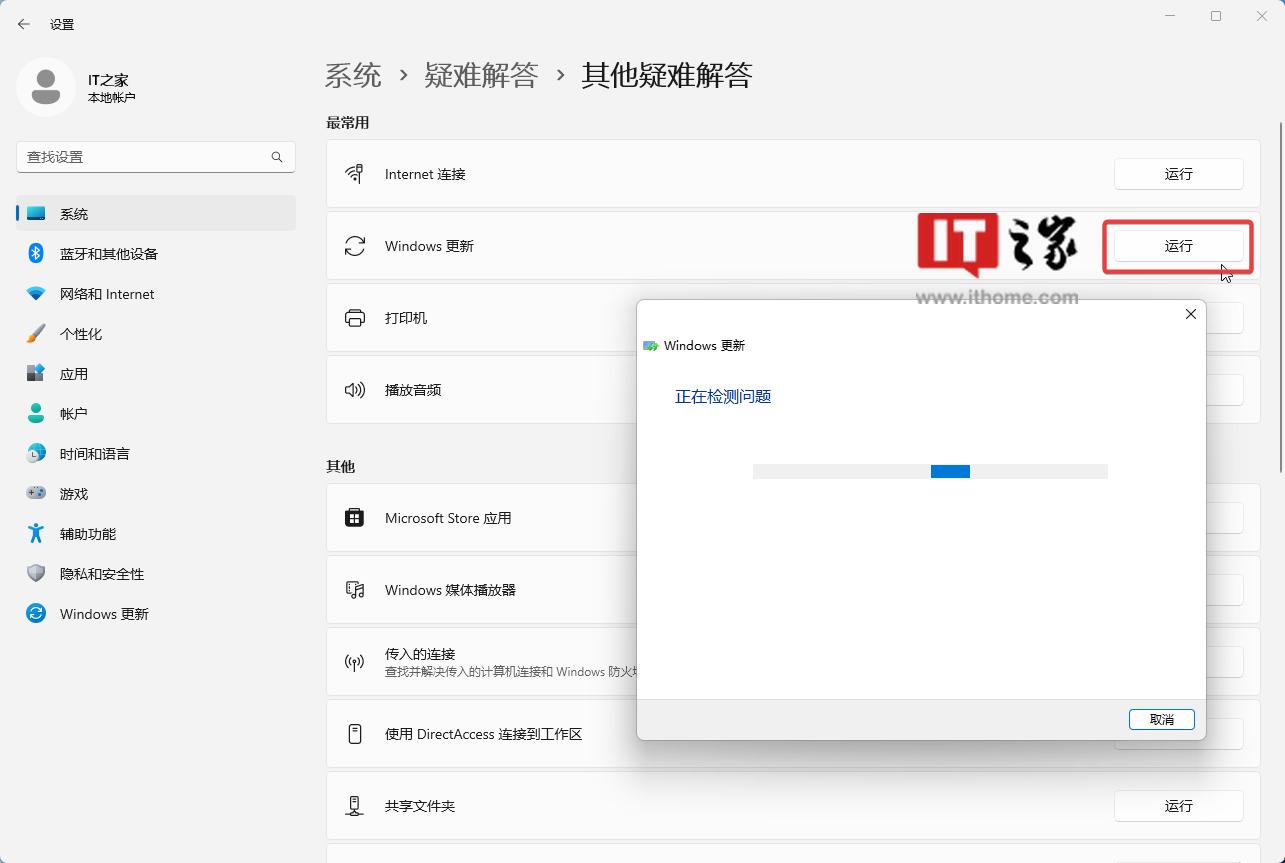1285x863 pixels.
Task: Click into the 查找设置 search field
Action: point(156,157)
